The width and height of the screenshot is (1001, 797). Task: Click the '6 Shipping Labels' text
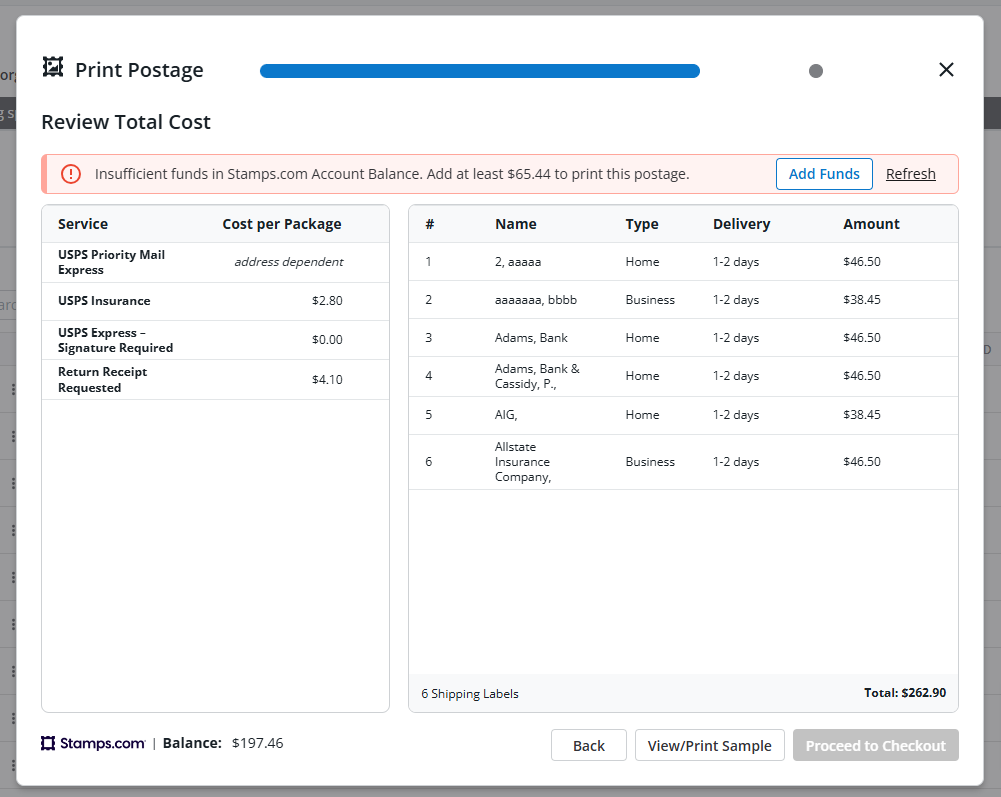(470, 694)
